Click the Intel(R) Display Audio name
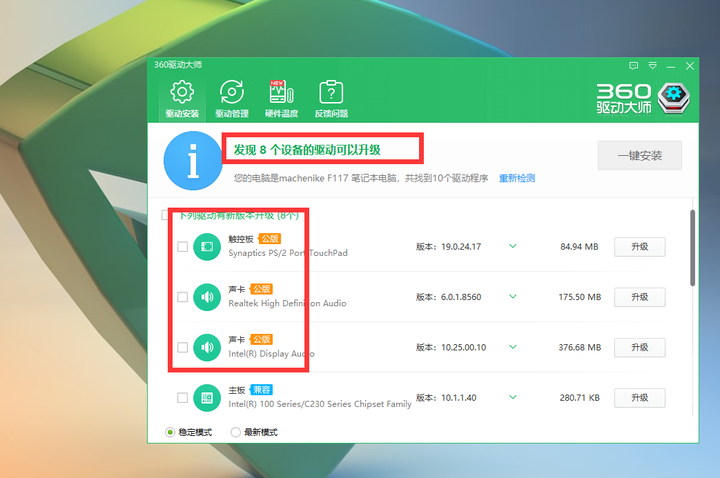 pyautogui.click(x=271, y=354)
